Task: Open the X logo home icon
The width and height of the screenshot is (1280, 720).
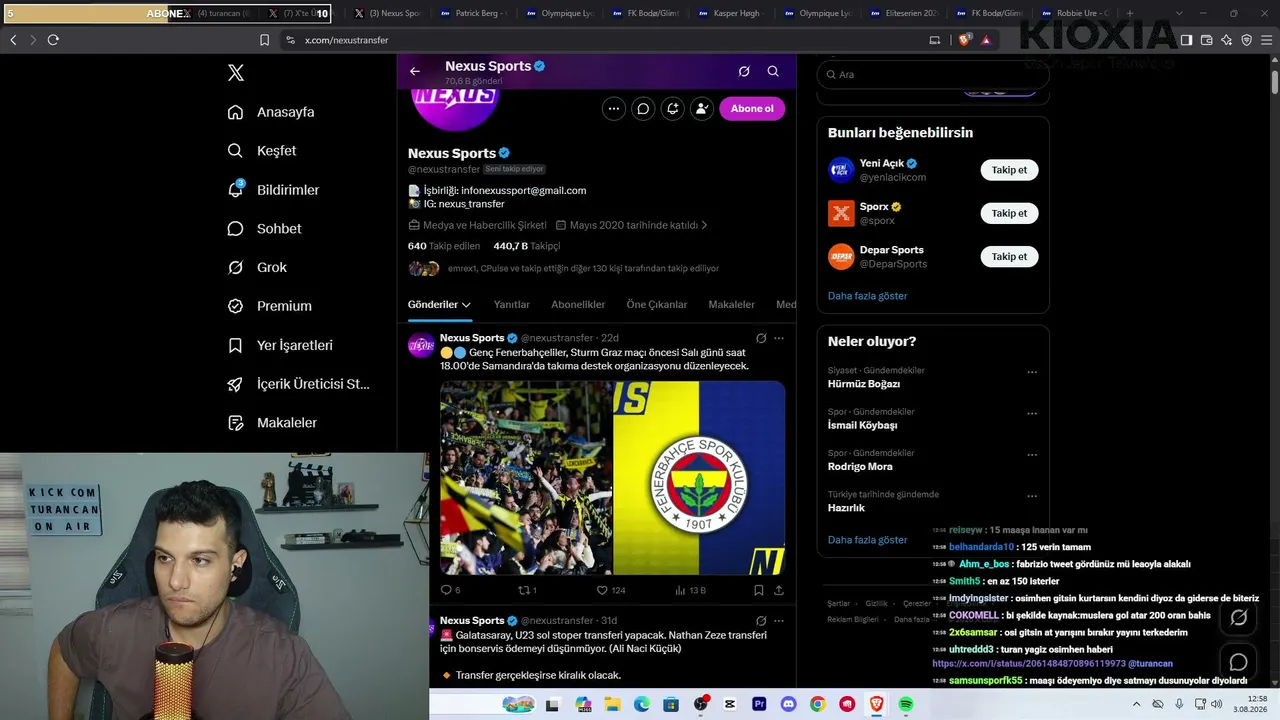Action: point(236,73)
